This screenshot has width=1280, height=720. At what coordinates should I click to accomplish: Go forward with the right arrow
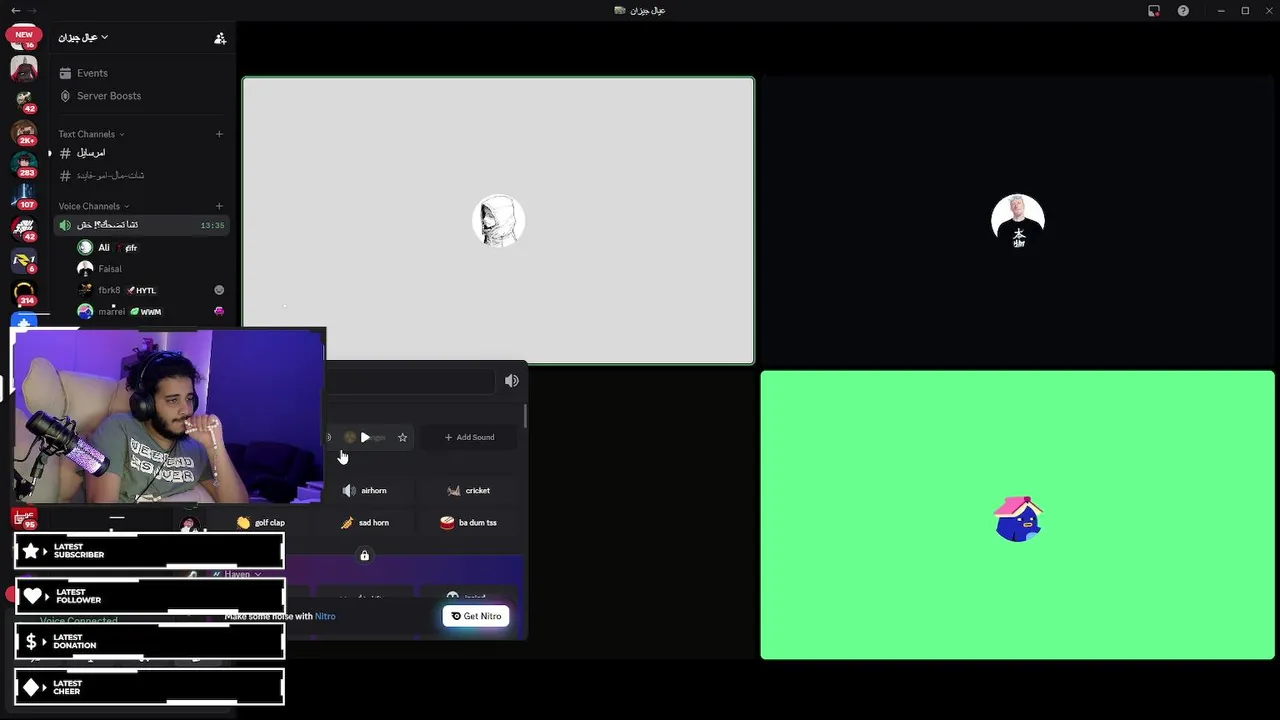(x=32, y=10)
